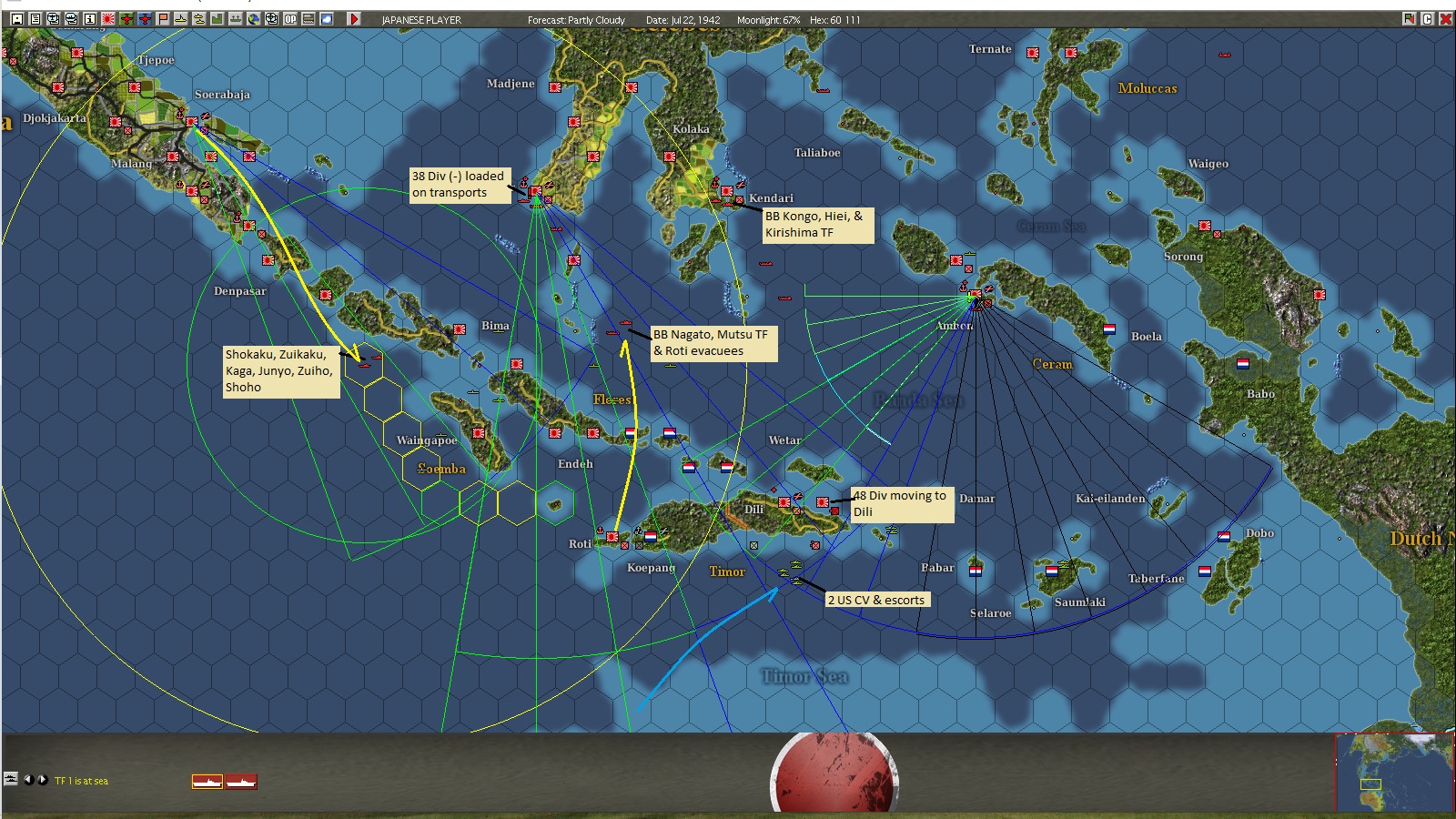Select the Japanese base icon at Ternate

pos(1033,53)
